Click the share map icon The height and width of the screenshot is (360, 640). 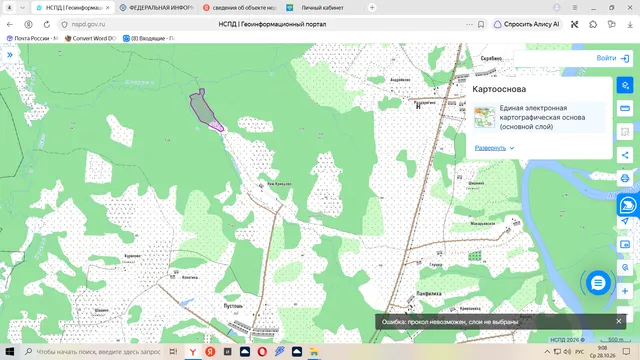coord(624,155)
